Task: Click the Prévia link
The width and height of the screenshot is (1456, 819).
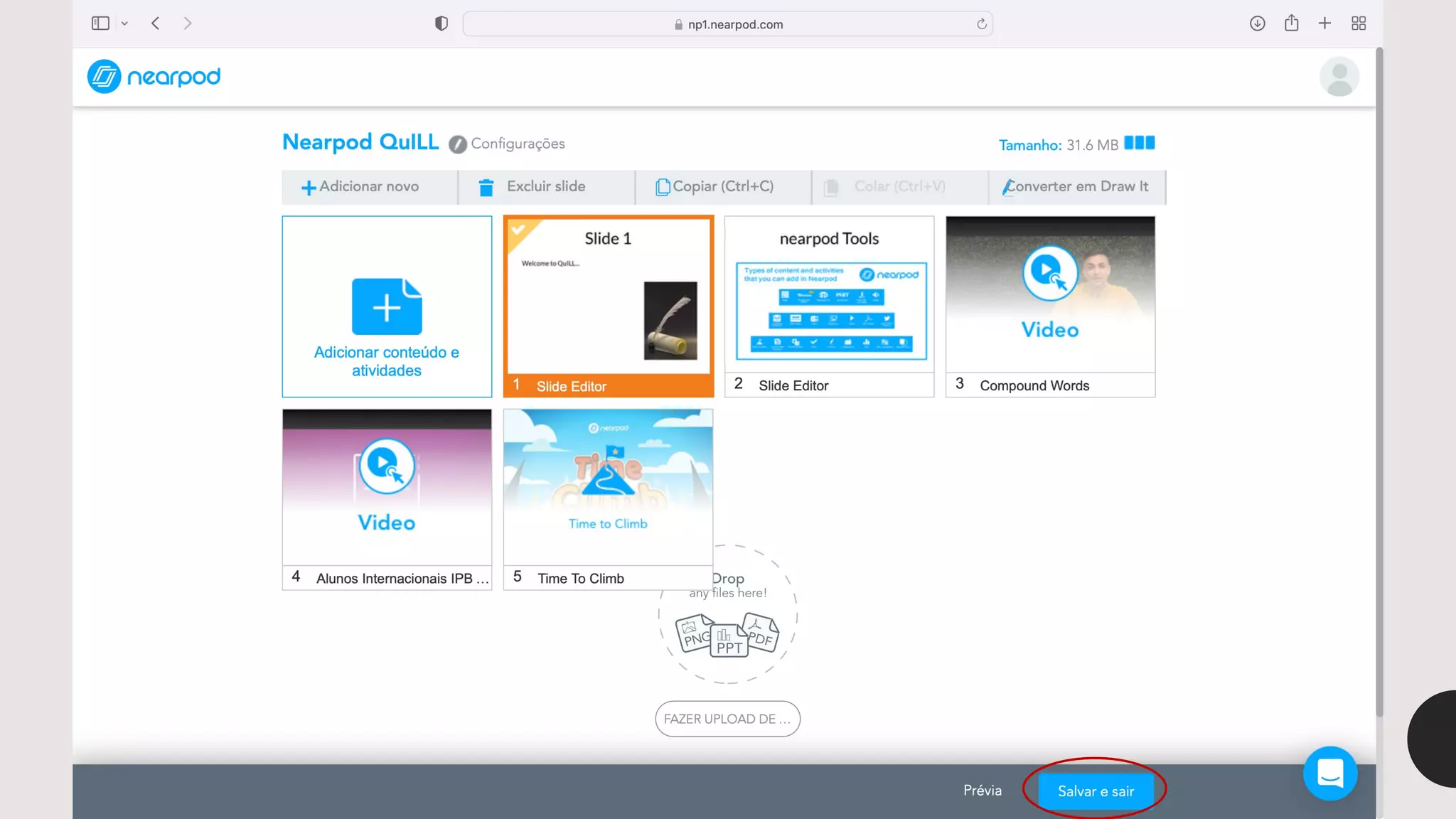Action: click(982, 791)
